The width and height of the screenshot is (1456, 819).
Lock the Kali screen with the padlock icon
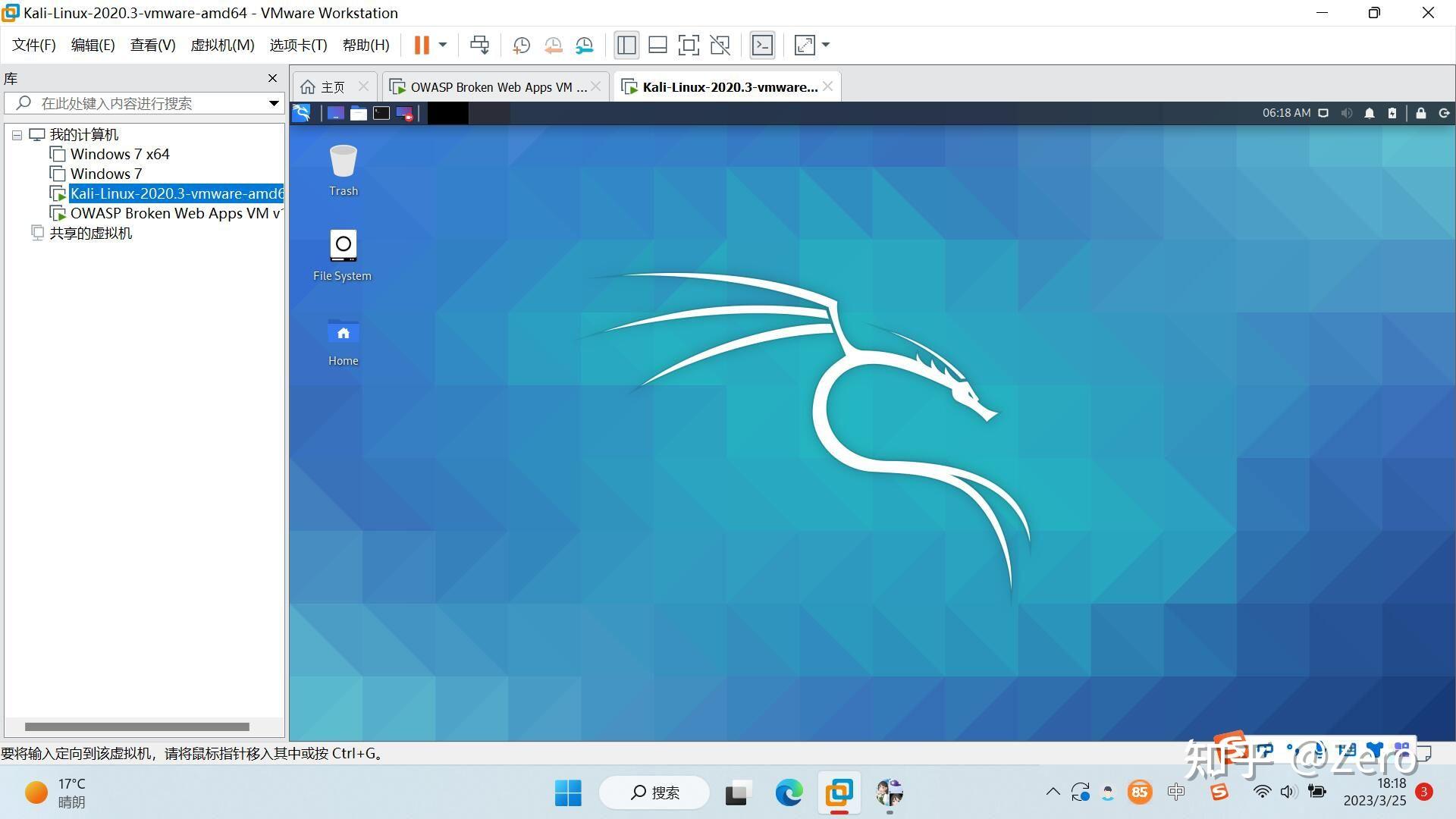[x=1421, y=113]
